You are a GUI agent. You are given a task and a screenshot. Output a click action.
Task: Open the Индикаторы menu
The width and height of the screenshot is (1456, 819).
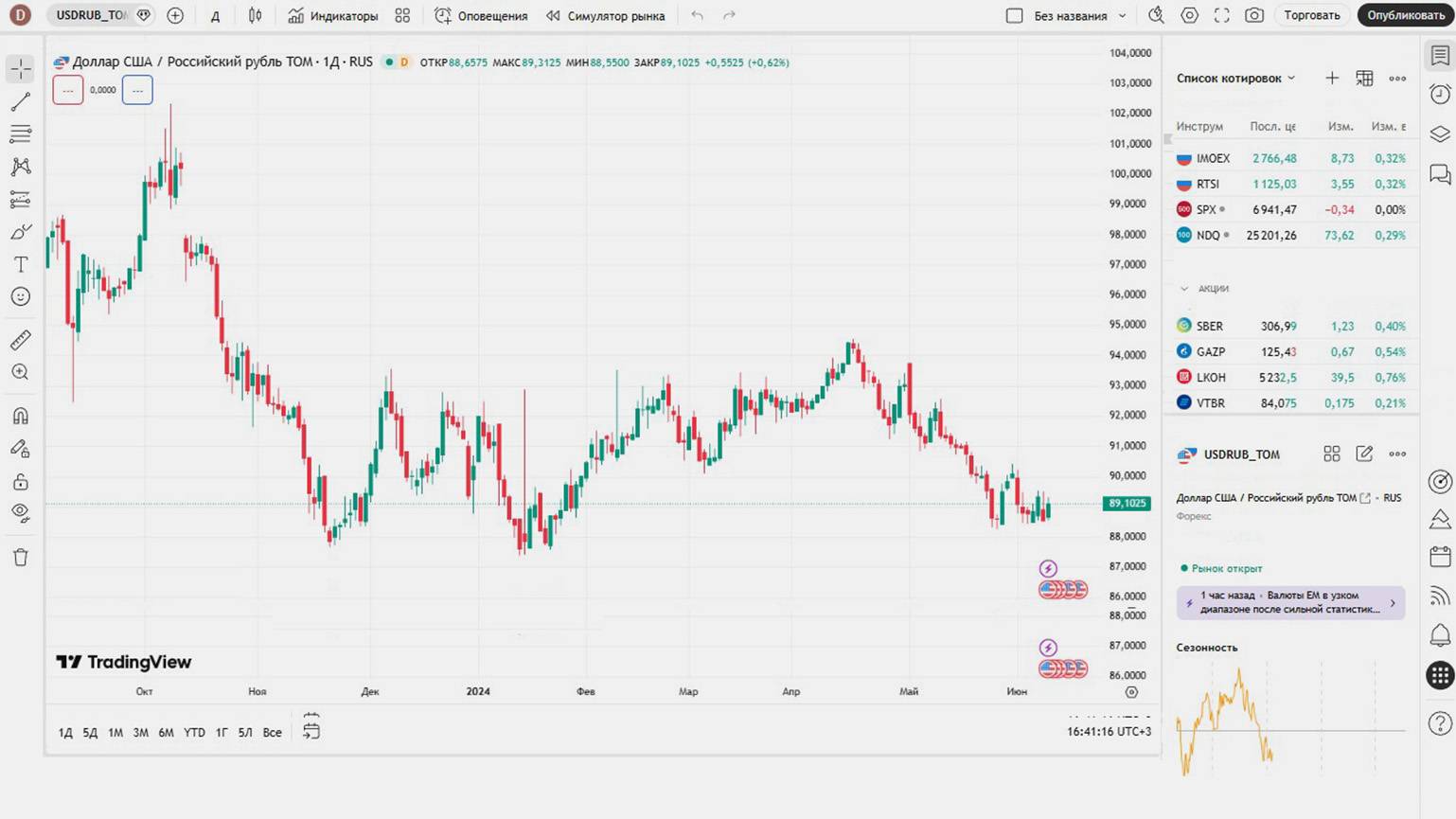point(333,15)
